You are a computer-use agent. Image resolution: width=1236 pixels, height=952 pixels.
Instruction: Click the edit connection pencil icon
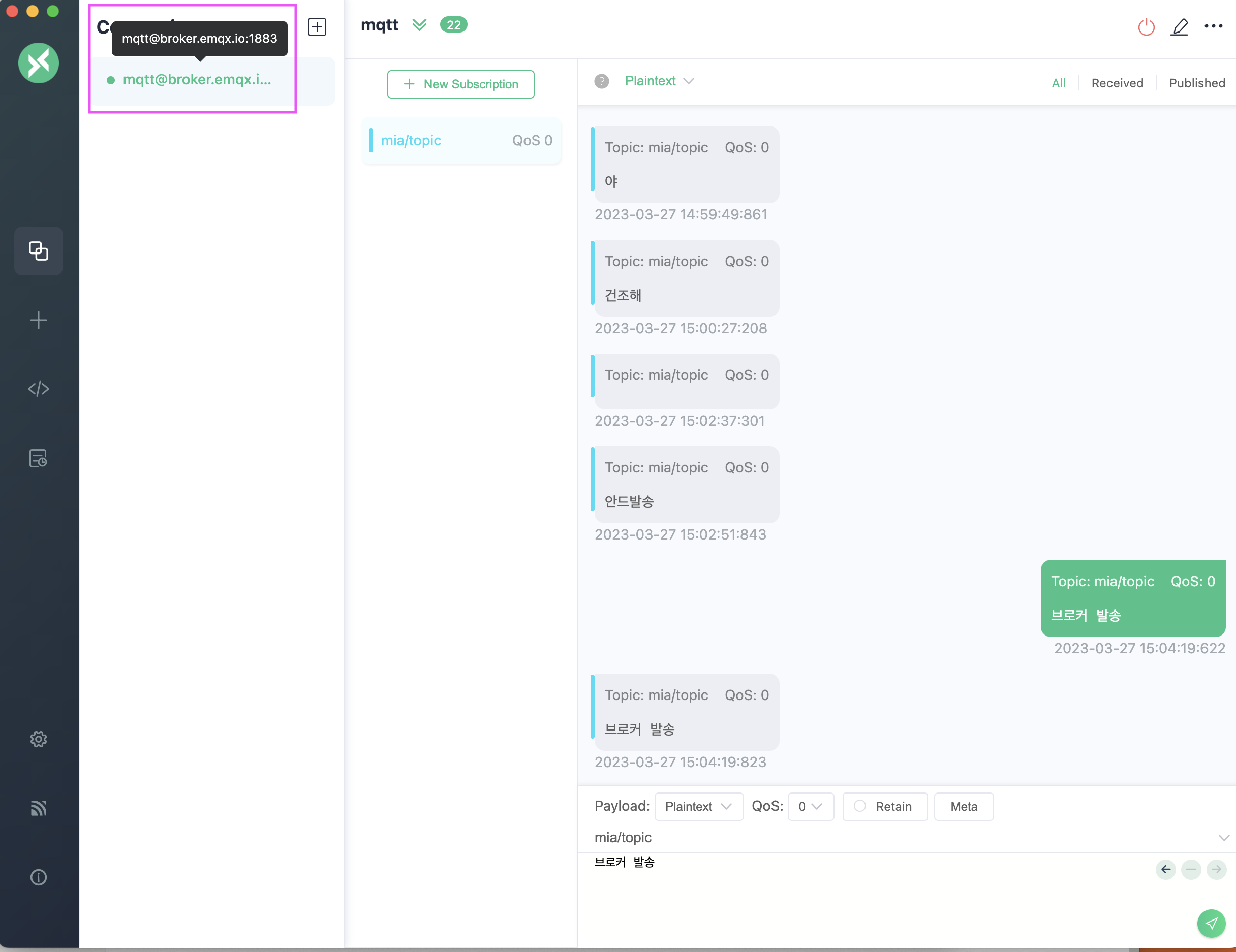click(x=1180, y=26)
